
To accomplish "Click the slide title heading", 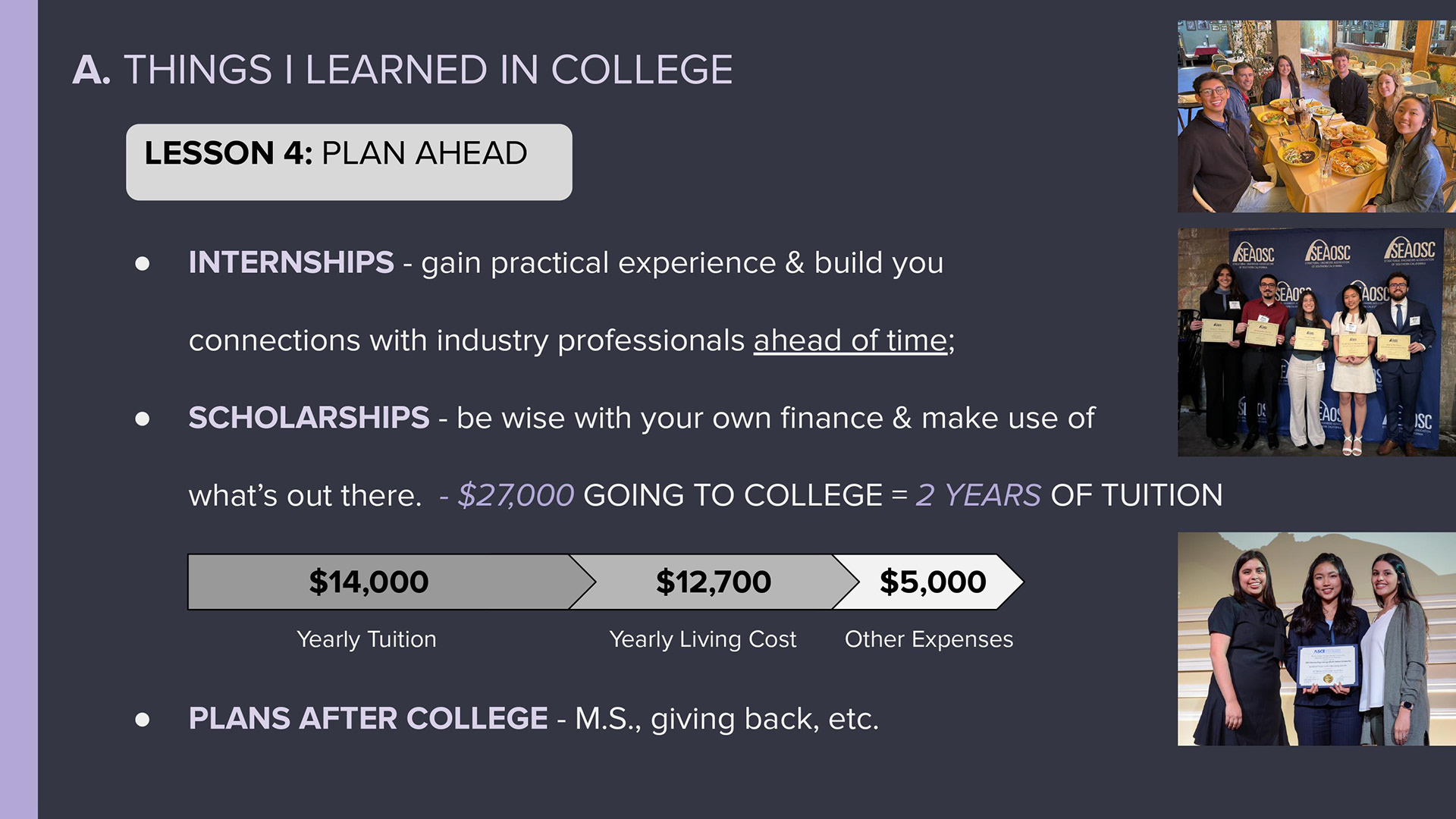I will 403,70.
